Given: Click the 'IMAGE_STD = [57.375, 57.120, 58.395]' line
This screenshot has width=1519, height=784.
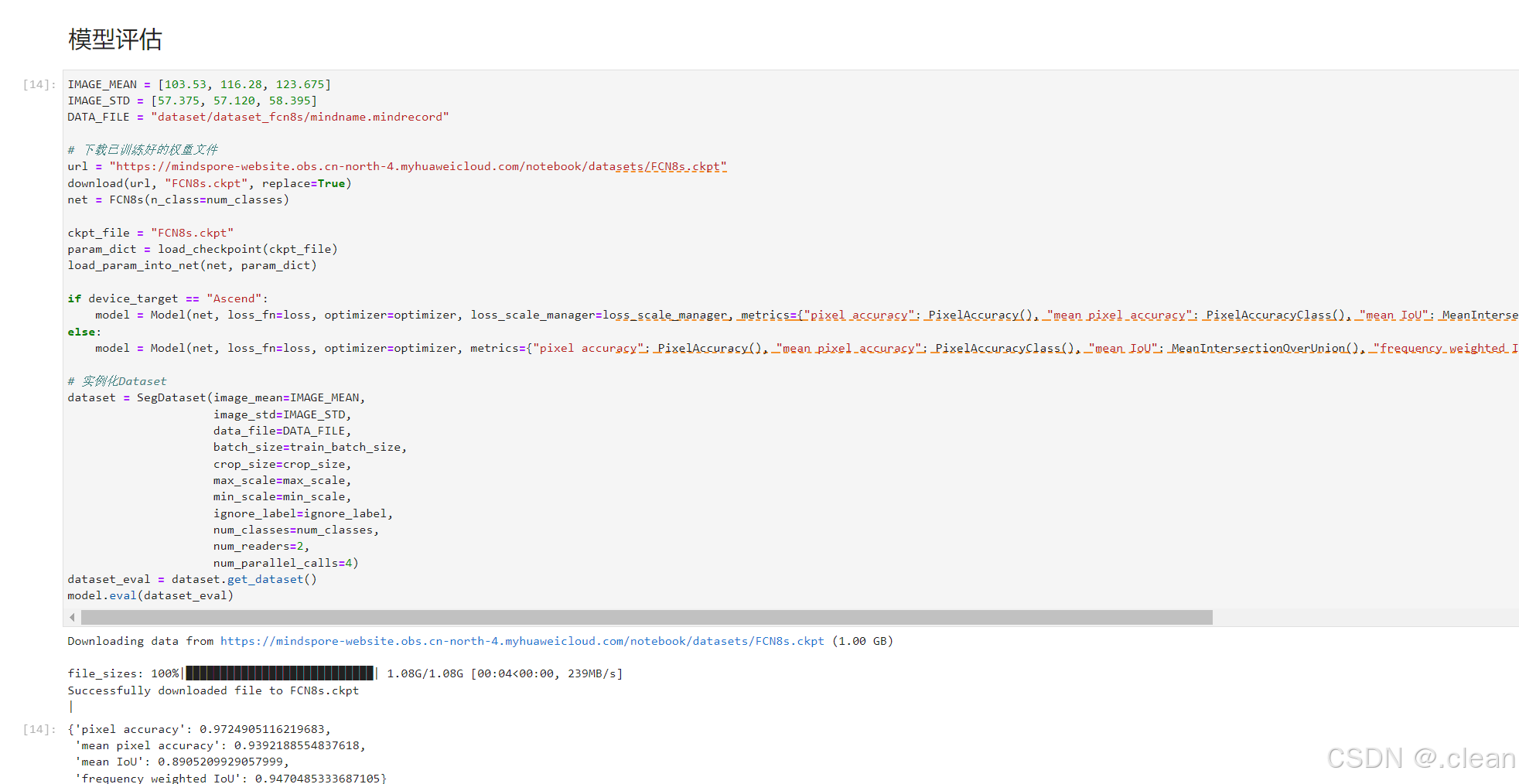Looking at the screenshot, I should 193,101.
